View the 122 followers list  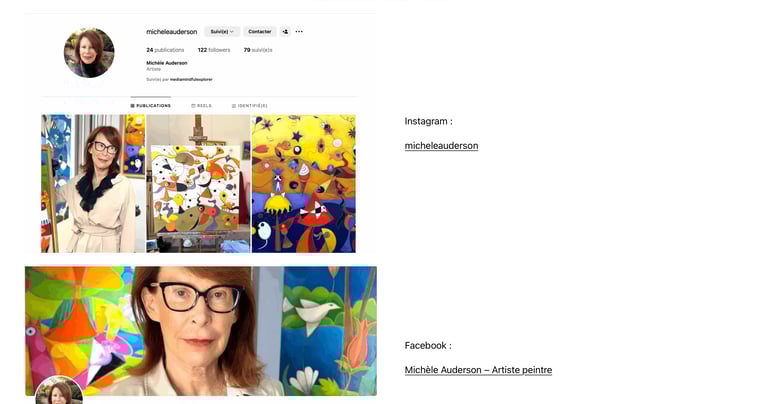click(x=214, y=50)
